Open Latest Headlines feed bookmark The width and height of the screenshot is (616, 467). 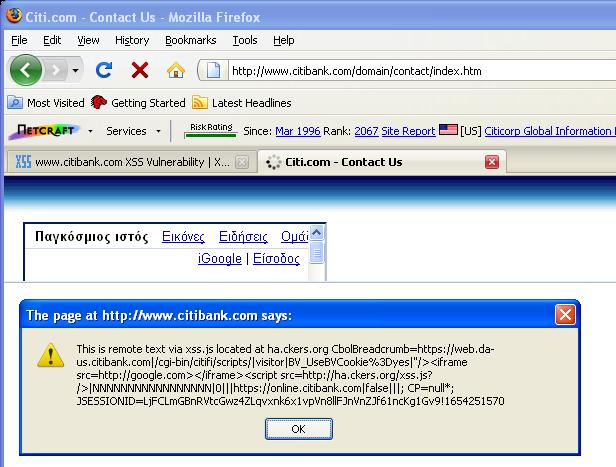click(242, 103)
